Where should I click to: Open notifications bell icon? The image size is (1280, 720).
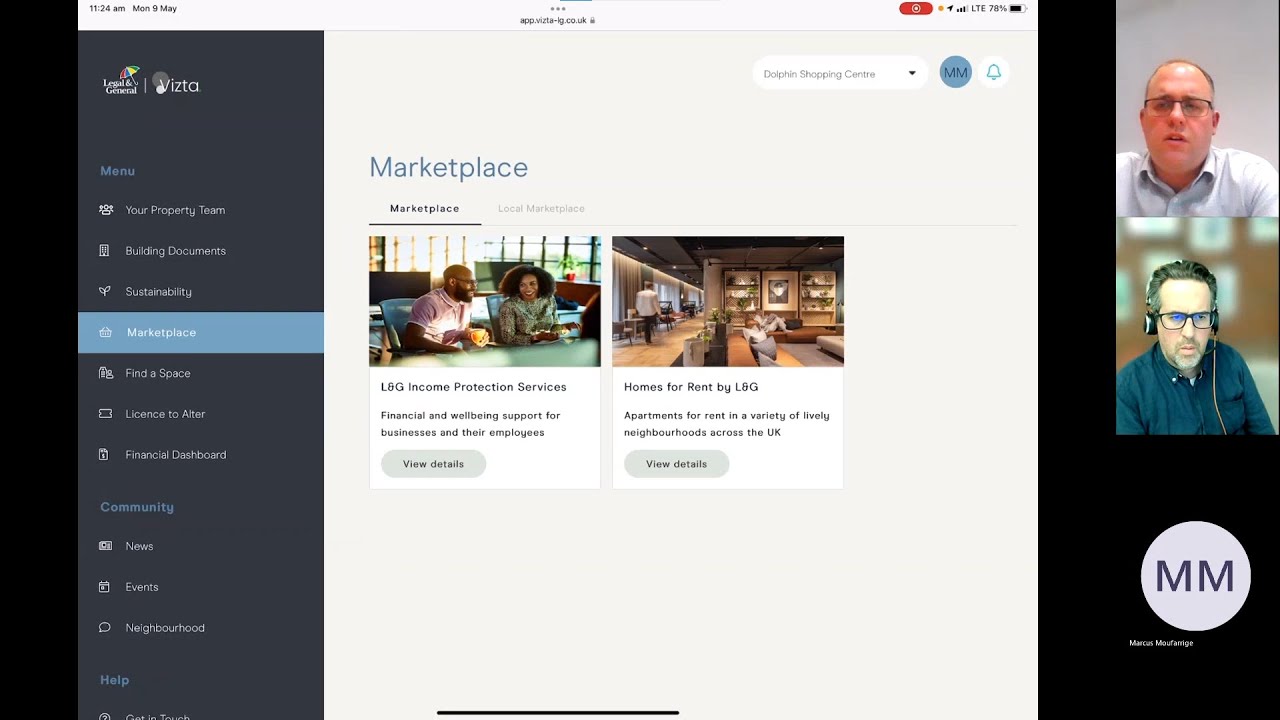click(994, 72)
